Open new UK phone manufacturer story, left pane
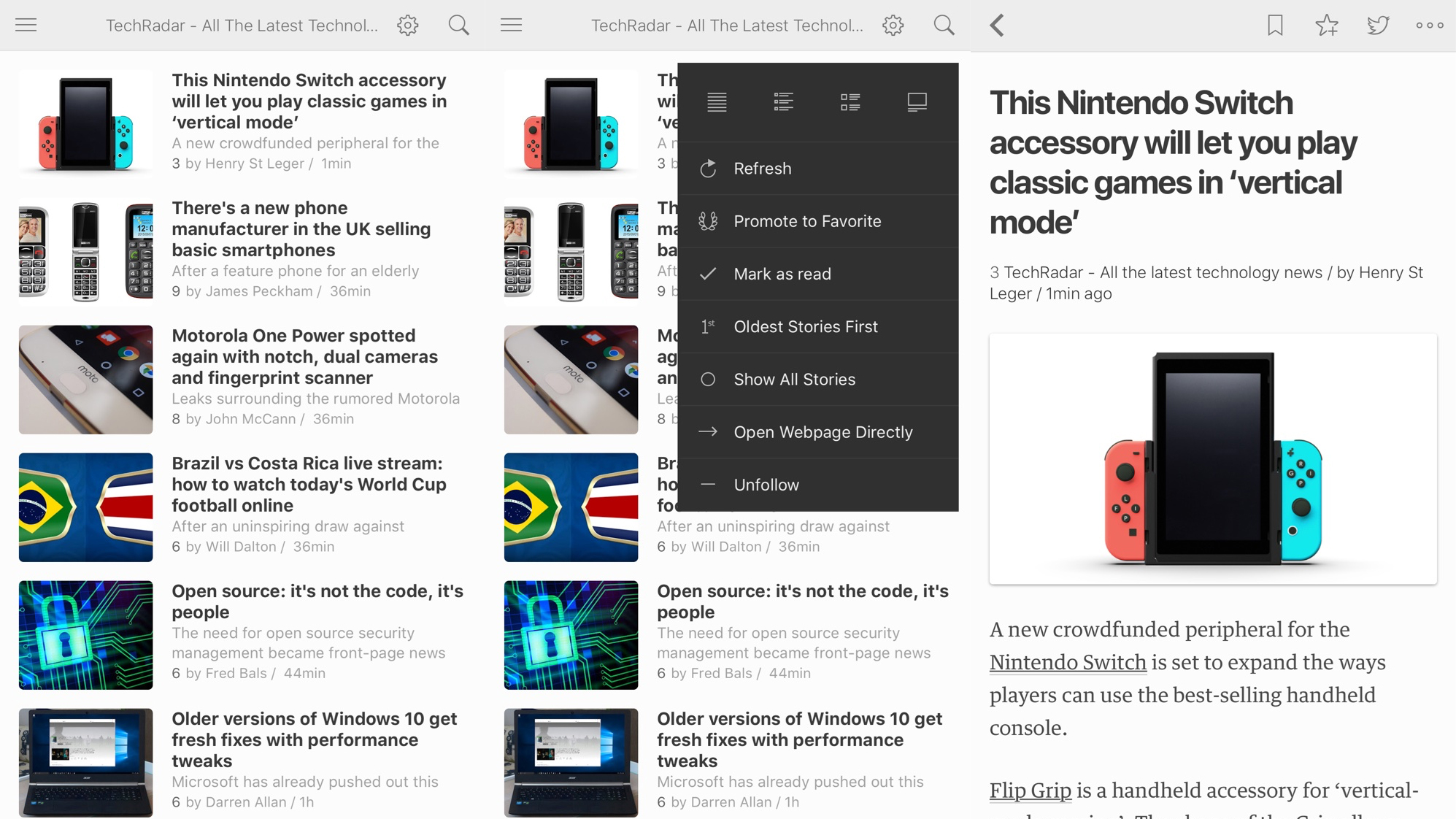 click(243, 250)
